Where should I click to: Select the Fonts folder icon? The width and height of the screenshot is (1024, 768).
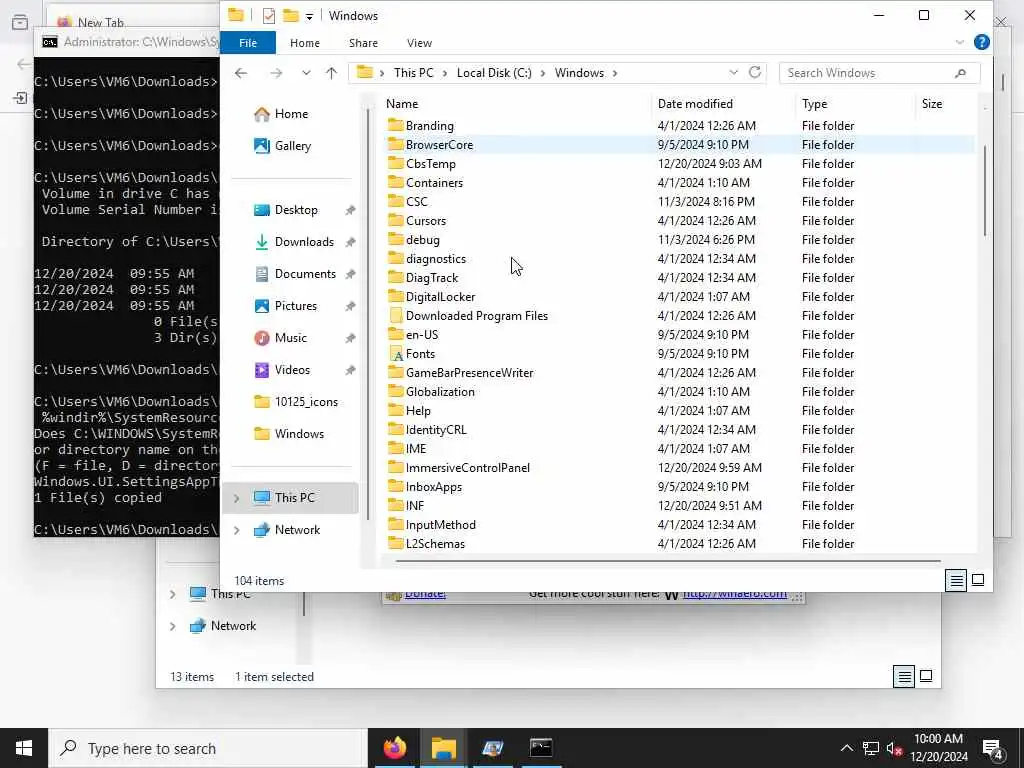[396, 353]
